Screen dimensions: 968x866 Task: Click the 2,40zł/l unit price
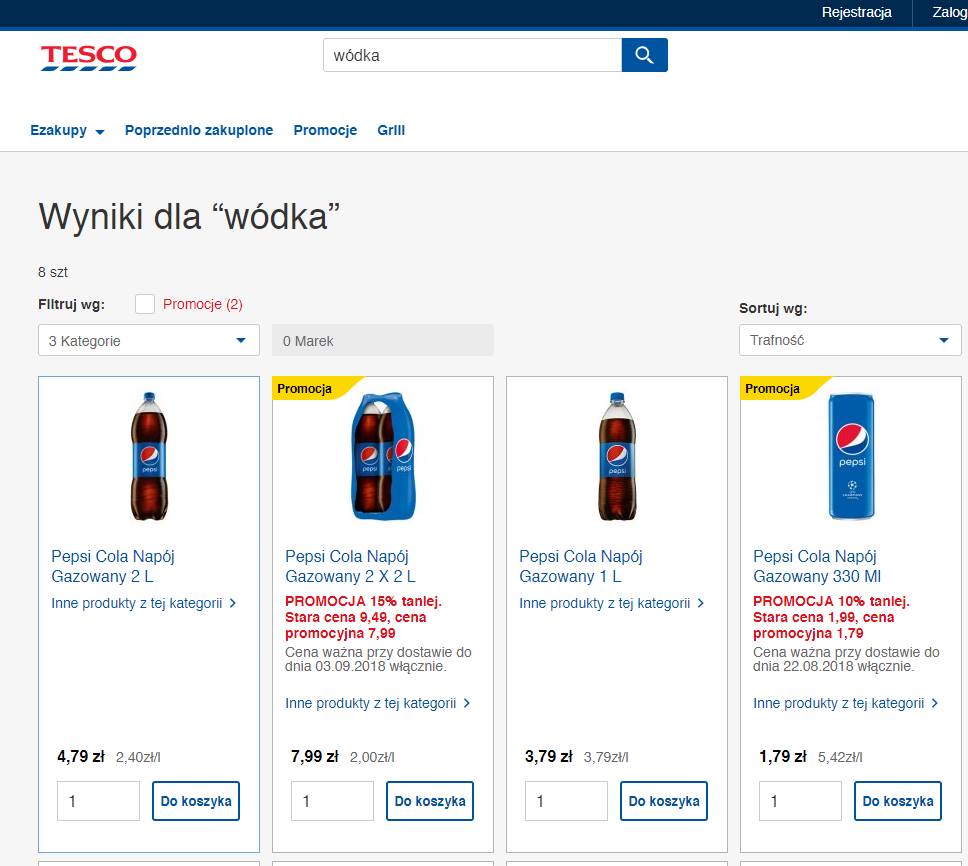138,757
